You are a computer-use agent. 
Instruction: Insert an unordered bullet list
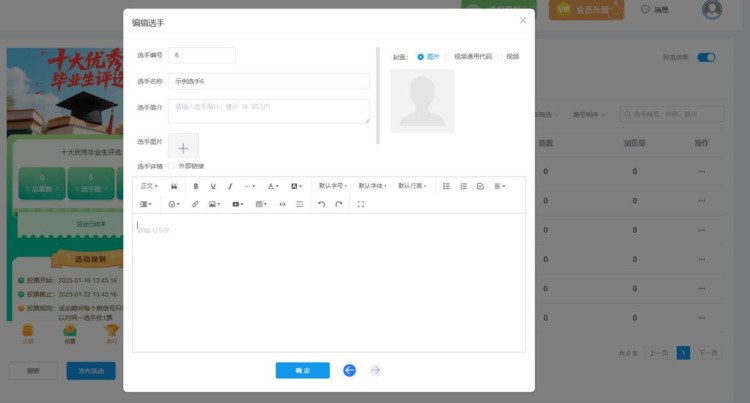(446, 186)
